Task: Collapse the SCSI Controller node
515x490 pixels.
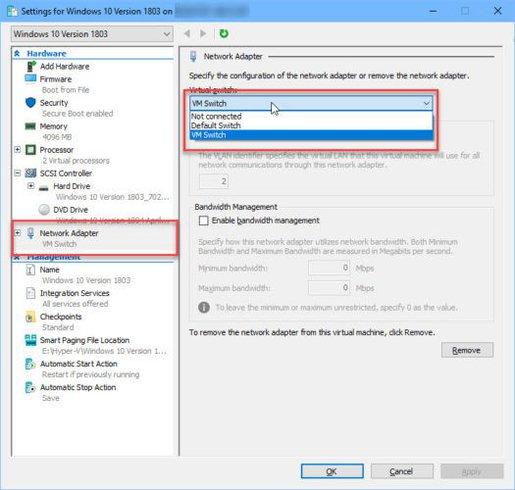Action: click(x=17, y=173)
